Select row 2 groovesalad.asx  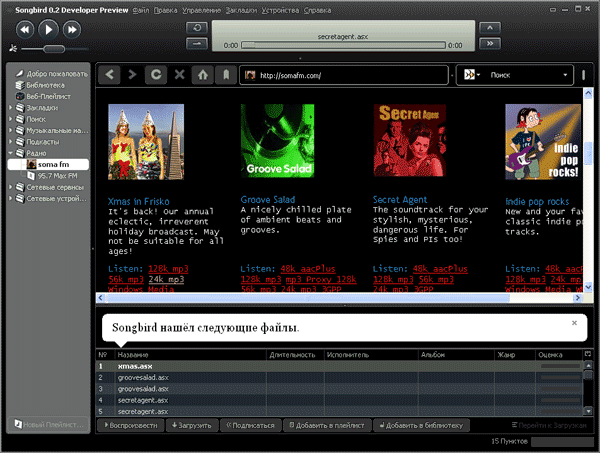click(339, 378)
